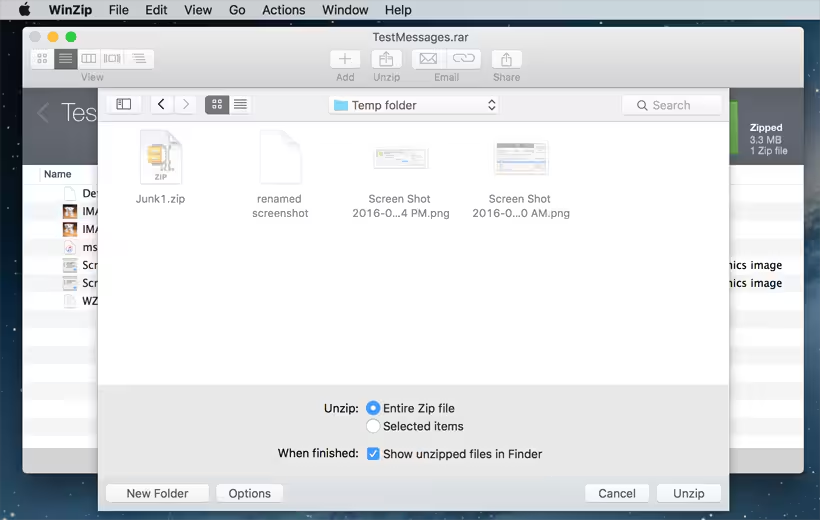820x520 pixels.
Task: Create a New Folder
Action: tap(158, 493)
